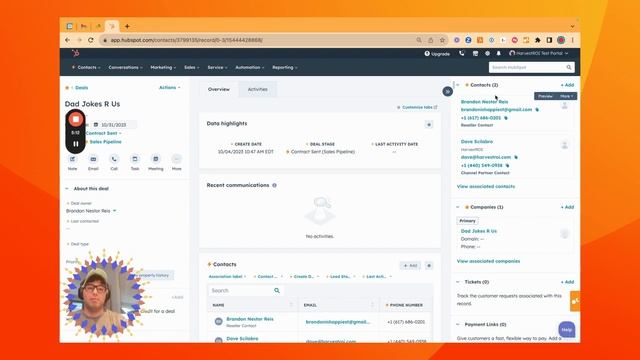This screenshot has height=360, width=640.
Task: Add a contact via sidebar Contacts + Add
Action: tap(567, 85)
